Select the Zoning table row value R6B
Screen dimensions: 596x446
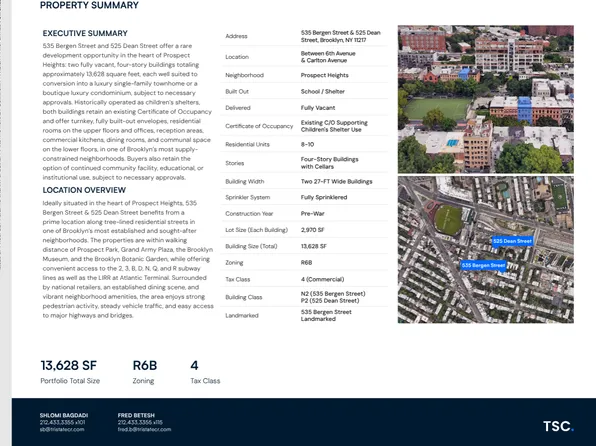tap(306, 263)
